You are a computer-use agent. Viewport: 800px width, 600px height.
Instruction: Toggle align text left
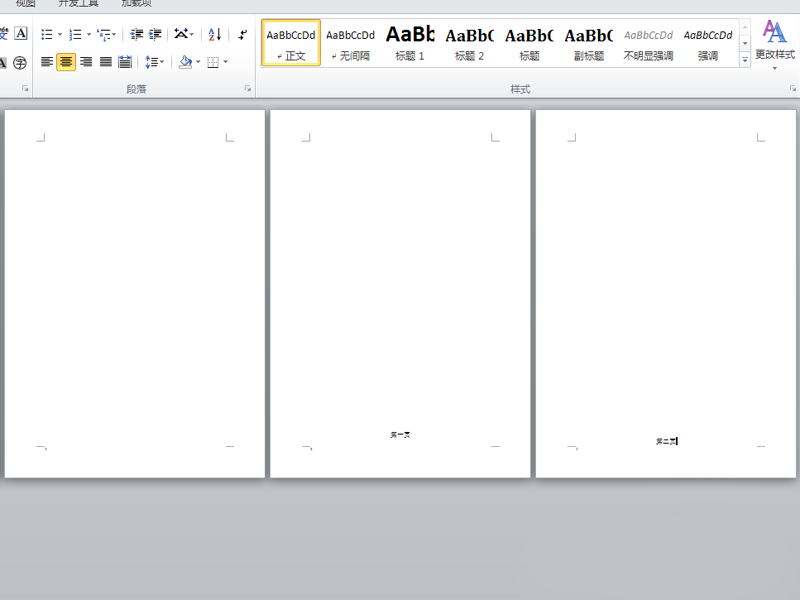pos(46,62)
